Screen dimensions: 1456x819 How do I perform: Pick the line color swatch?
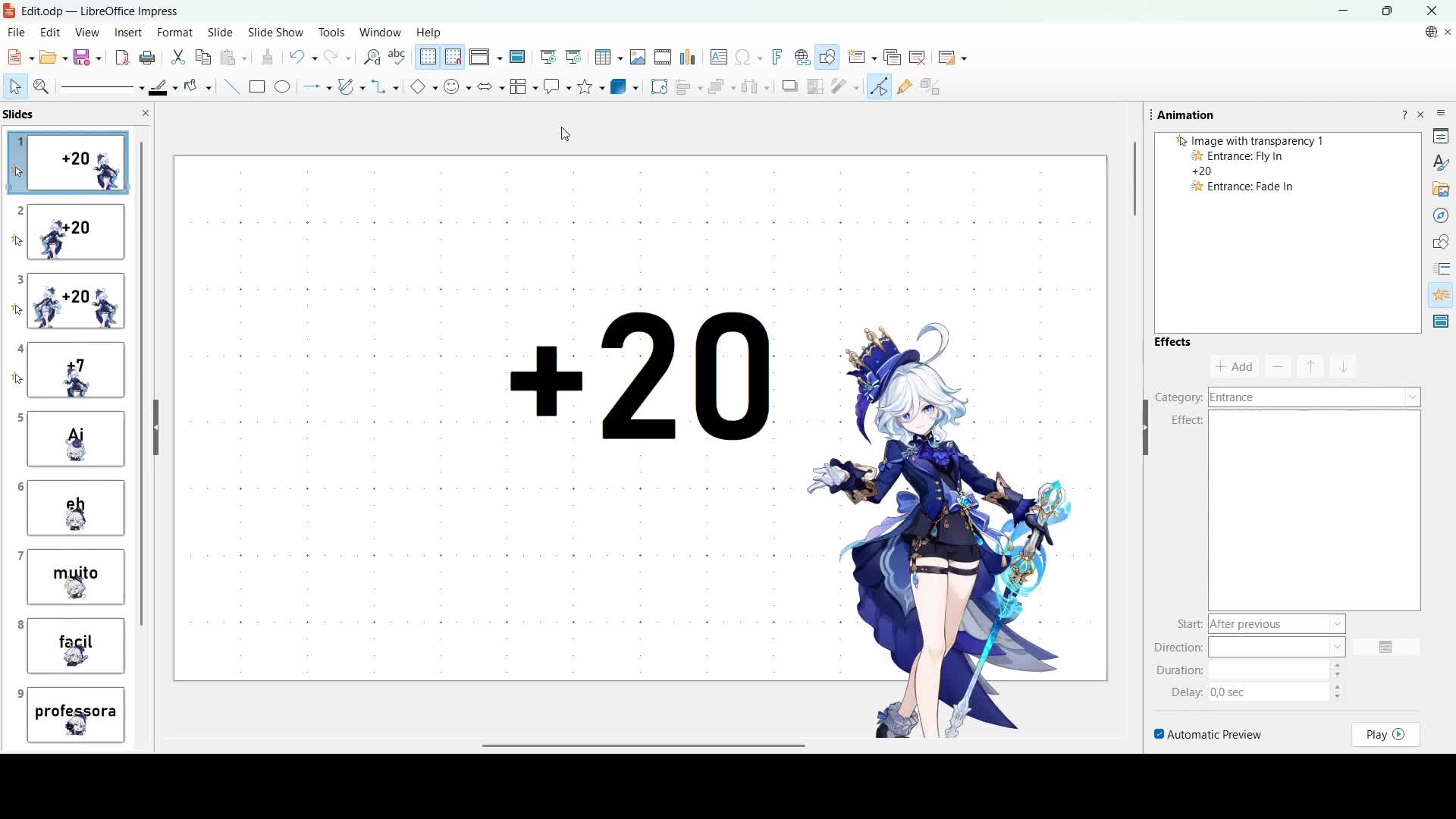point(159,88)
